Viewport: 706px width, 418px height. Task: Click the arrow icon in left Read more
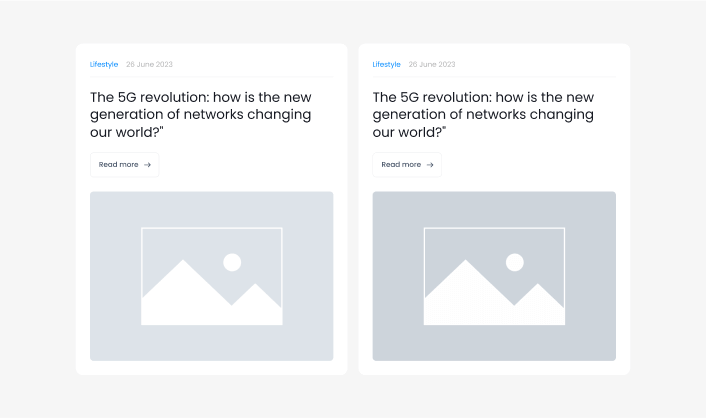pos(148,165)
